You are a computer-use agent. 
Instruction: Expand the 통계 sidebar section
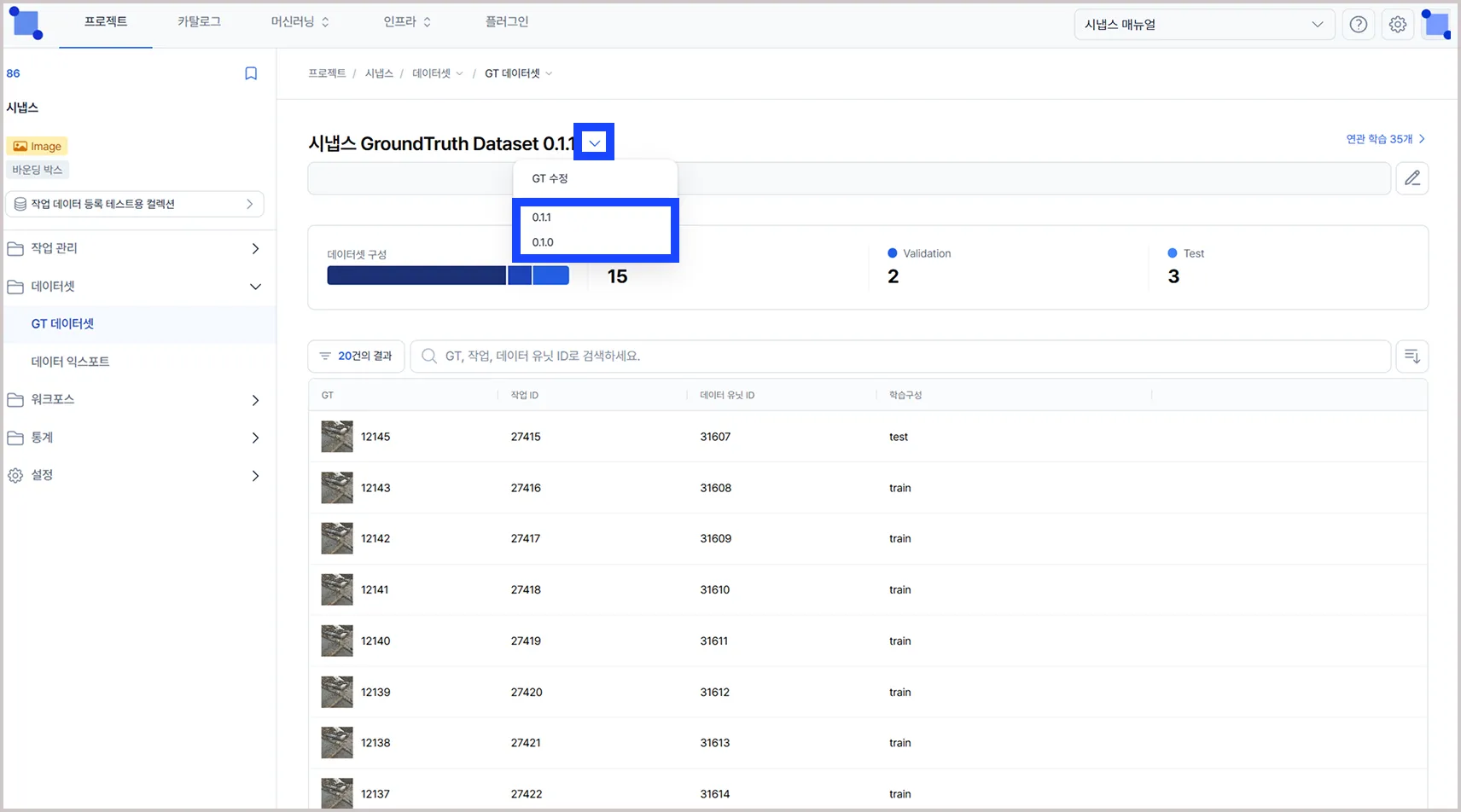[255, 438]
